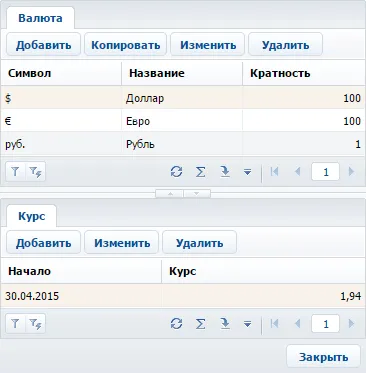Click the 1,94 rate value
366x373 pixels.
(351, 296)
